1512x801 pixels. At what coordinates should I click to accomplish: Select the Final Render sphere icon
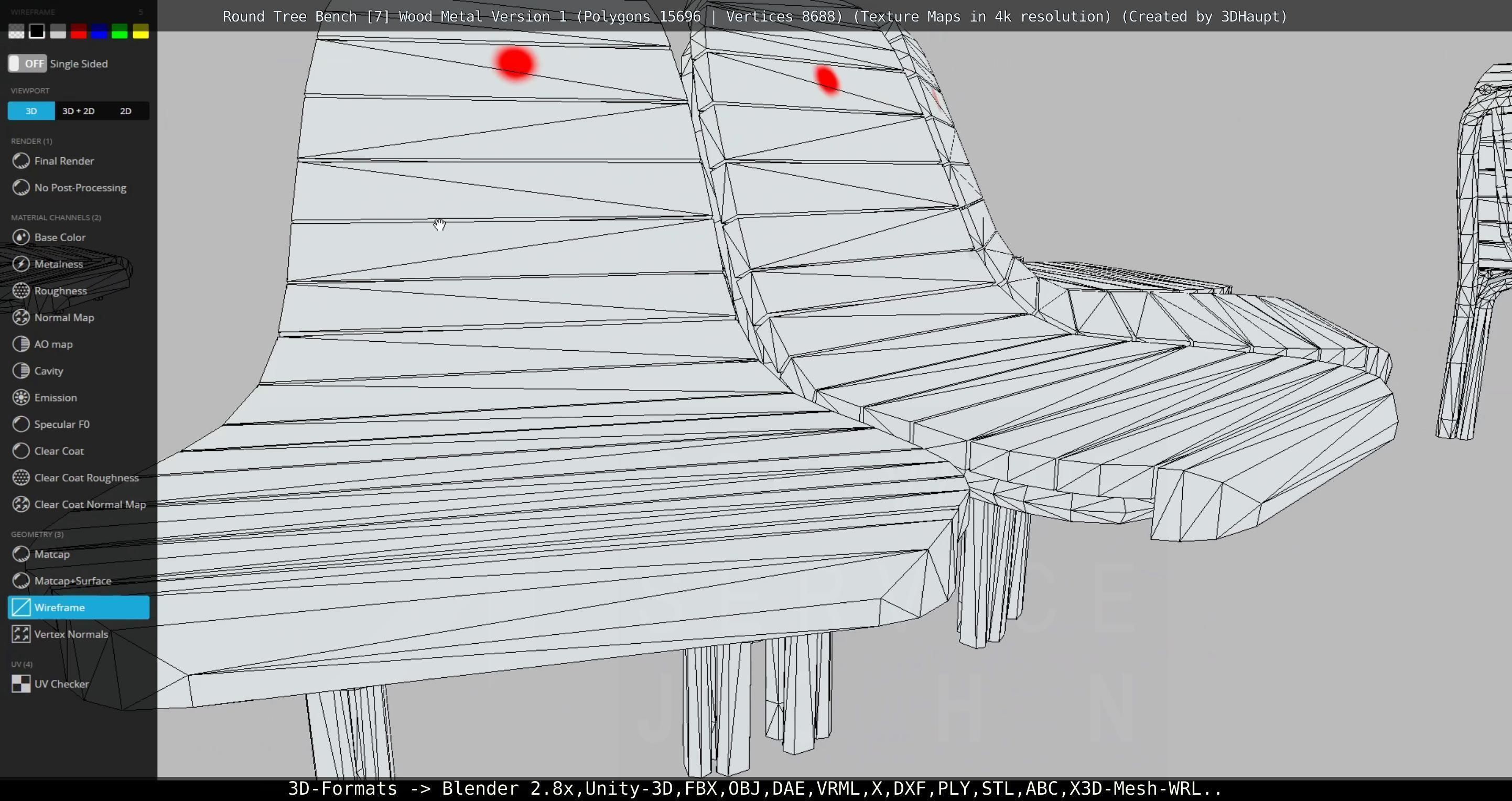pos(21,161)
